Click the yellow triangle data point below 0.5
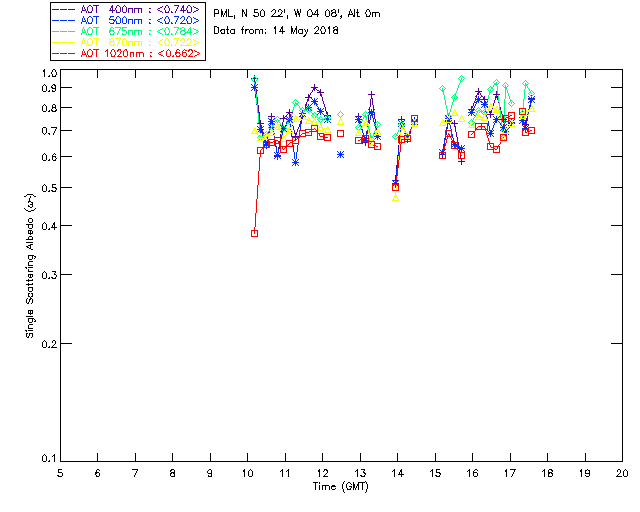This screenshot has height=512, width=640. click(x=396, y=198)
